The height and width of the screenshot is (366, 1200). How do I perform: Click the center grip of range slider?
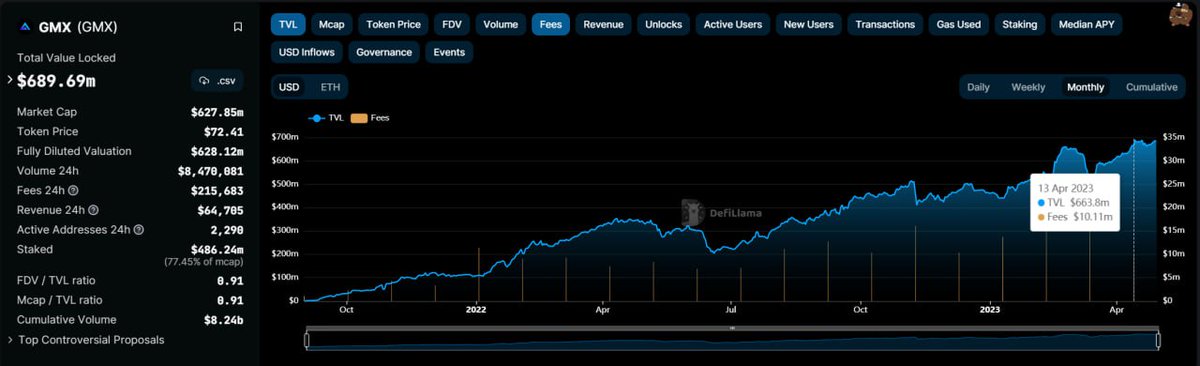732,328
